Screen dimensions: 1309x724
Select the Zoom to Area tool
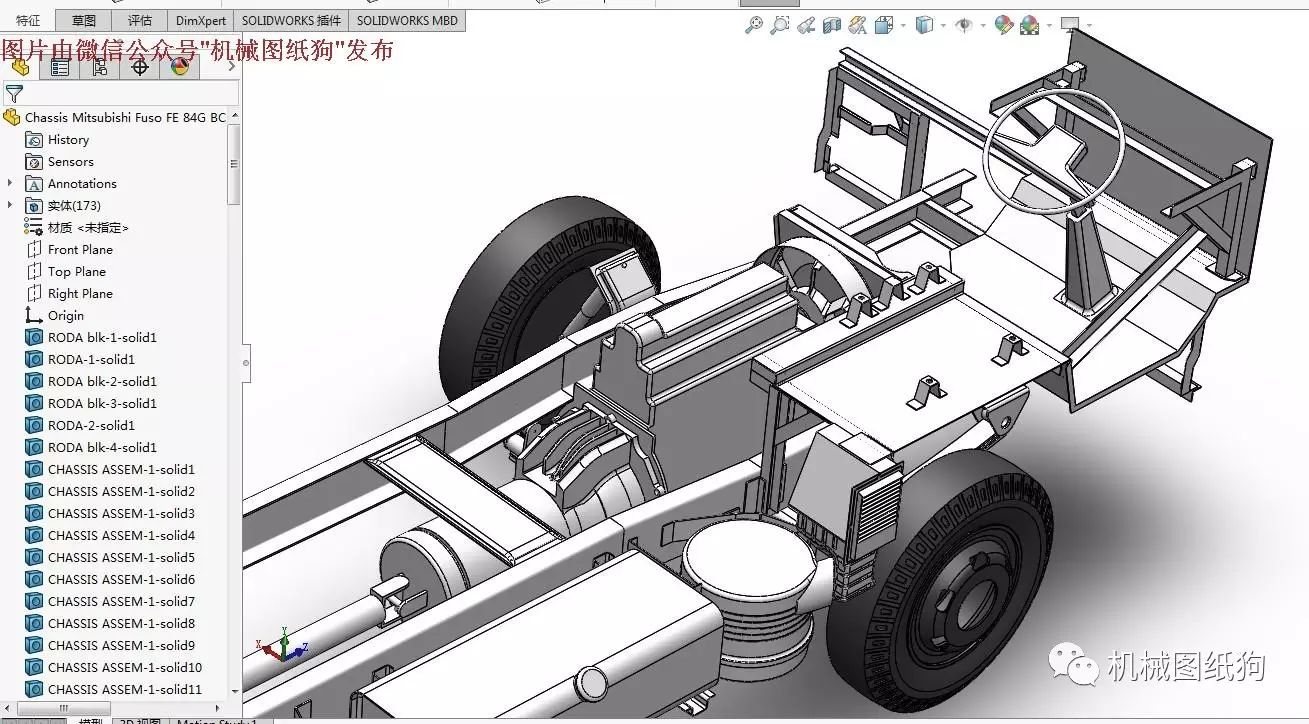coord(780,26)
